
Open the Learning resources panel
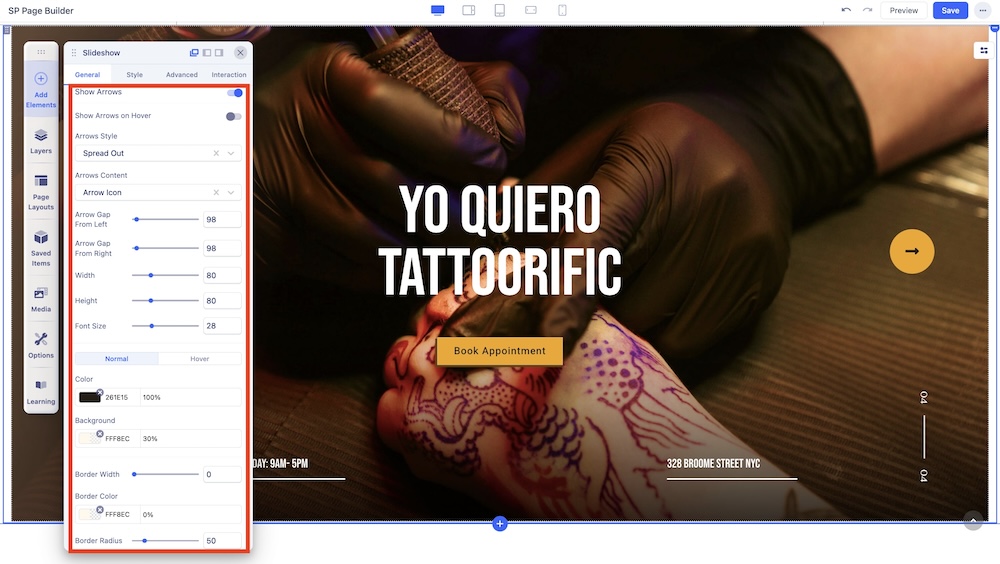pyautogui.click(x=41, y=392)
